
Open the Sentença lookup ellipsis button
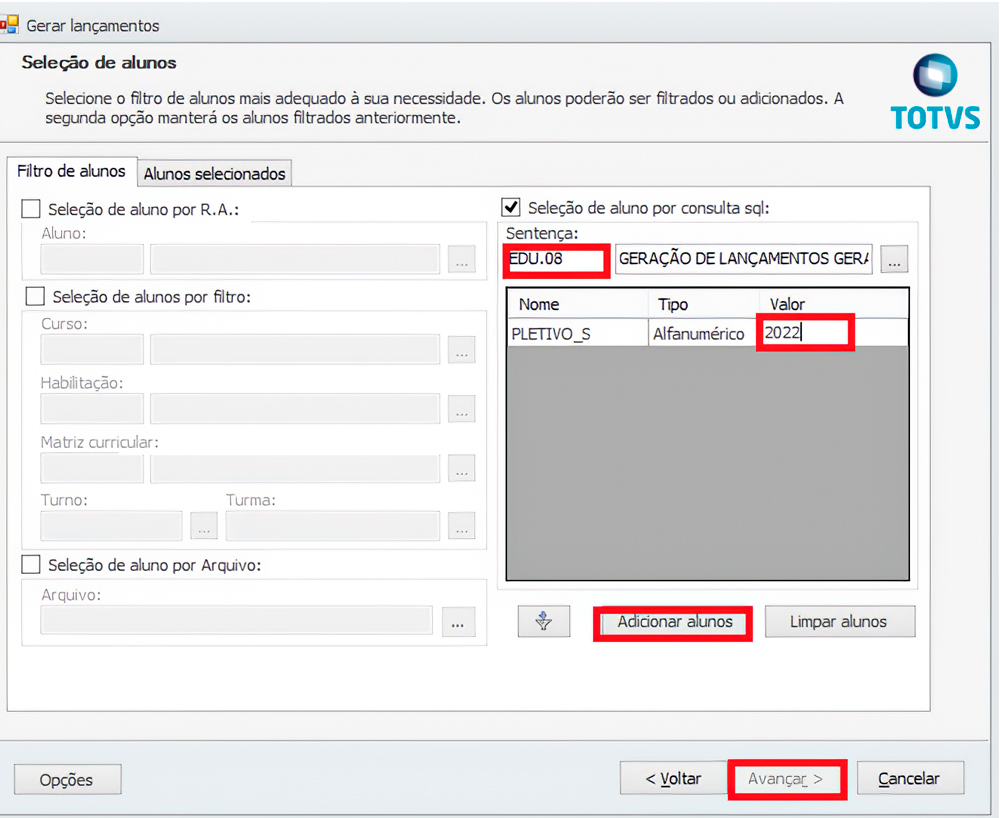point(895,259)
